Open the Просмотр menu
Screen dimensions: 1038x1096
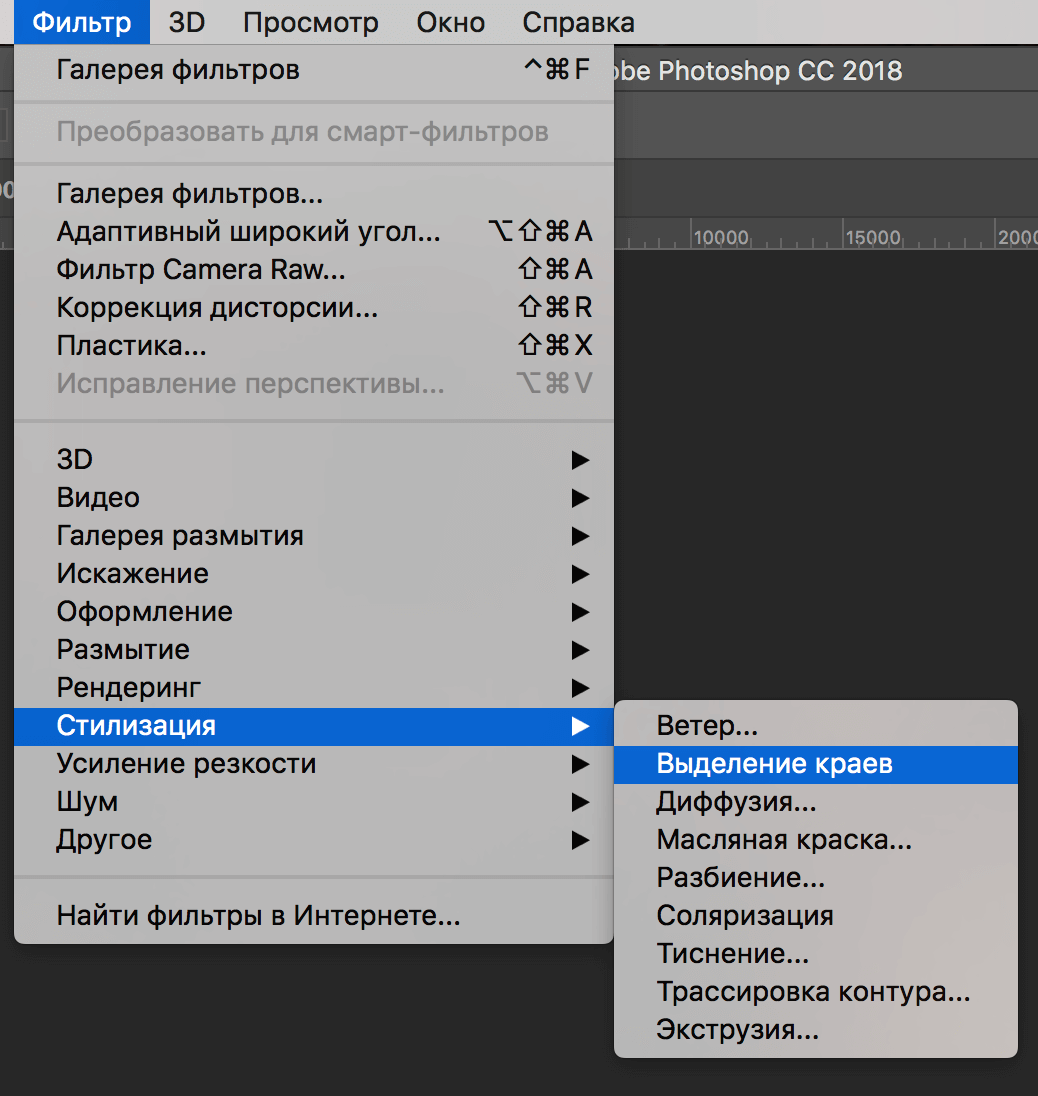point(310,21)
